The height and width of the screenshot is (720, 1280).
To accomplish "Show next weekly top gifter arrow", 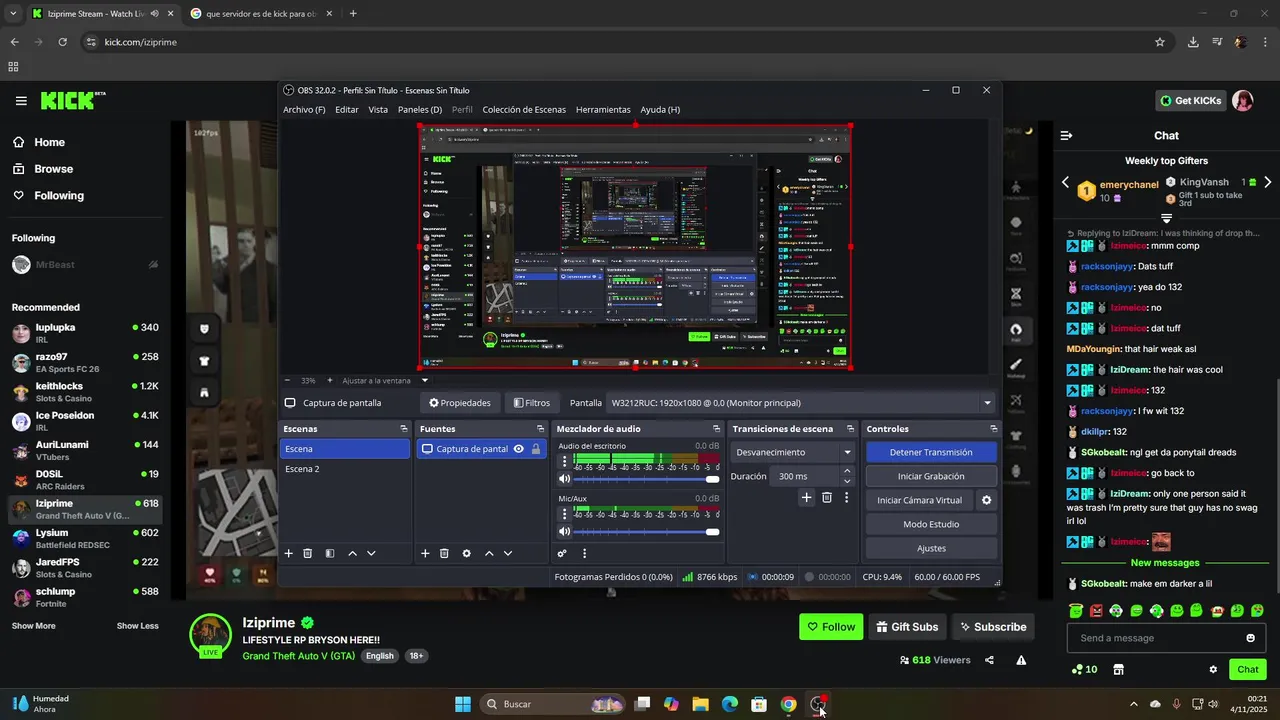I will click(x=1267, y=182).
